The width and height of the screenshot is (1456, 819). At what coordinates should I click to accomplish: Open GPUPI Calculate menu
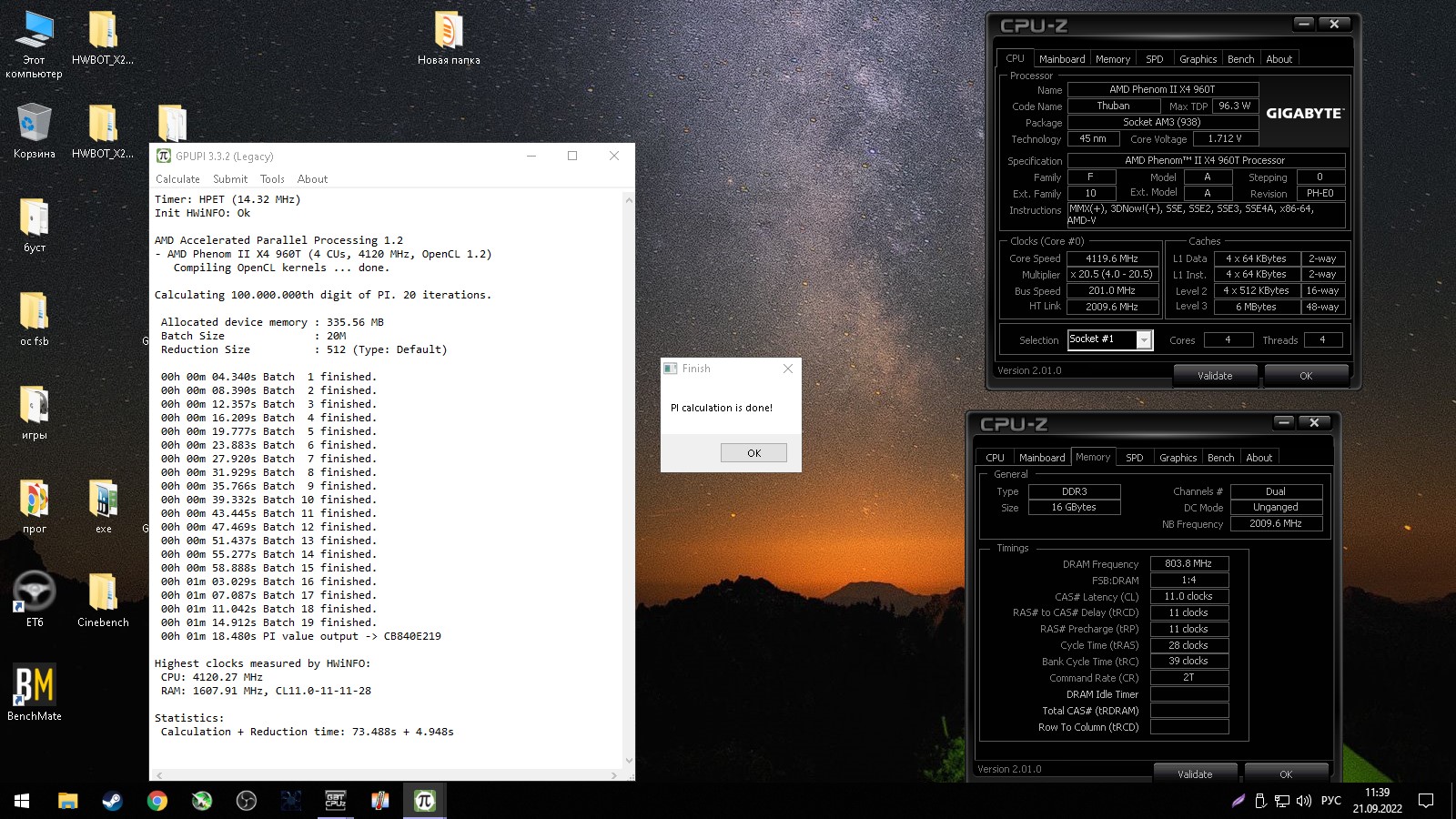(x=177, y=179)
